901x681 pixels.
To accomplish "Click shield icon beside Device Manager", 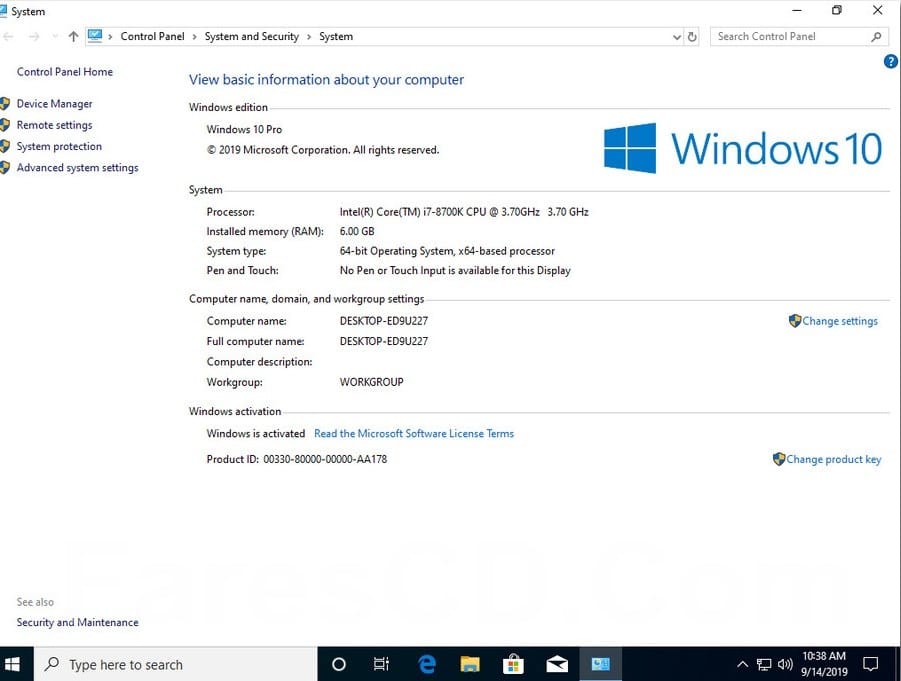I will click(x=5, y=104).
